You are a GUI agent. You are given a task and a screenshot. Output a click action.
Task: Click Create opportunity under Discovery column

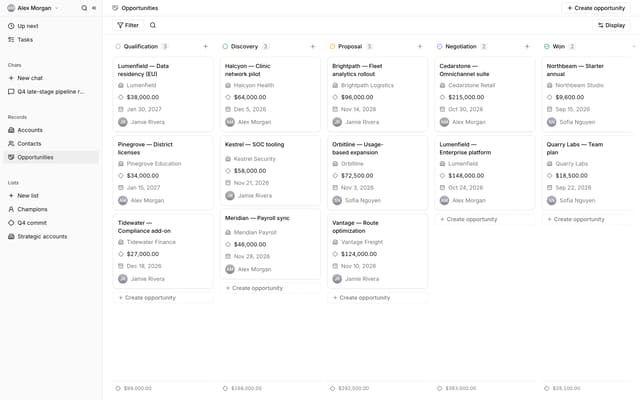point(270,288)
